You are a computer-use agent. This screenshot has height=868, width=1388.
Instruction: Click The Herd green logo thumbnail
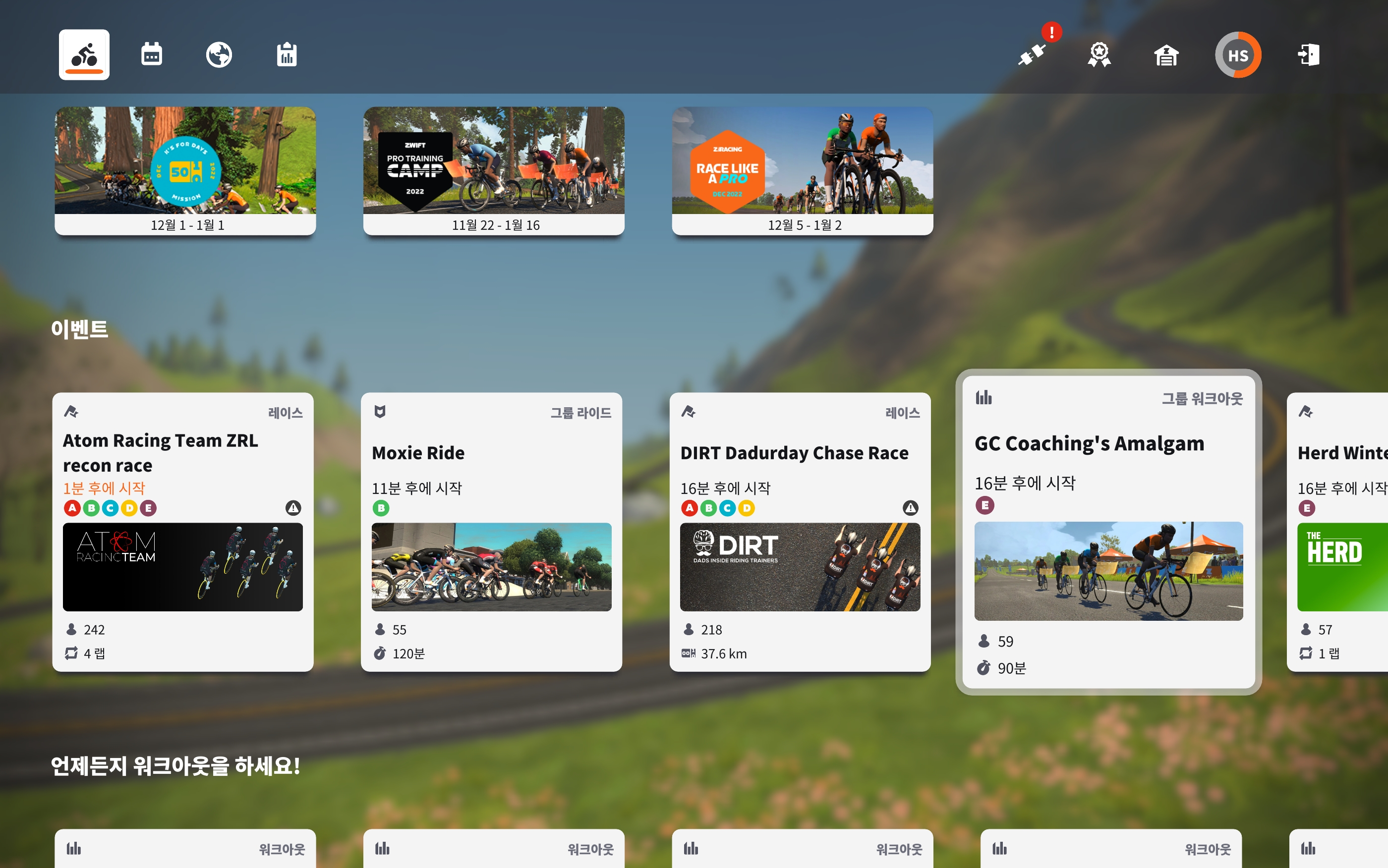tap(1342, 567)
